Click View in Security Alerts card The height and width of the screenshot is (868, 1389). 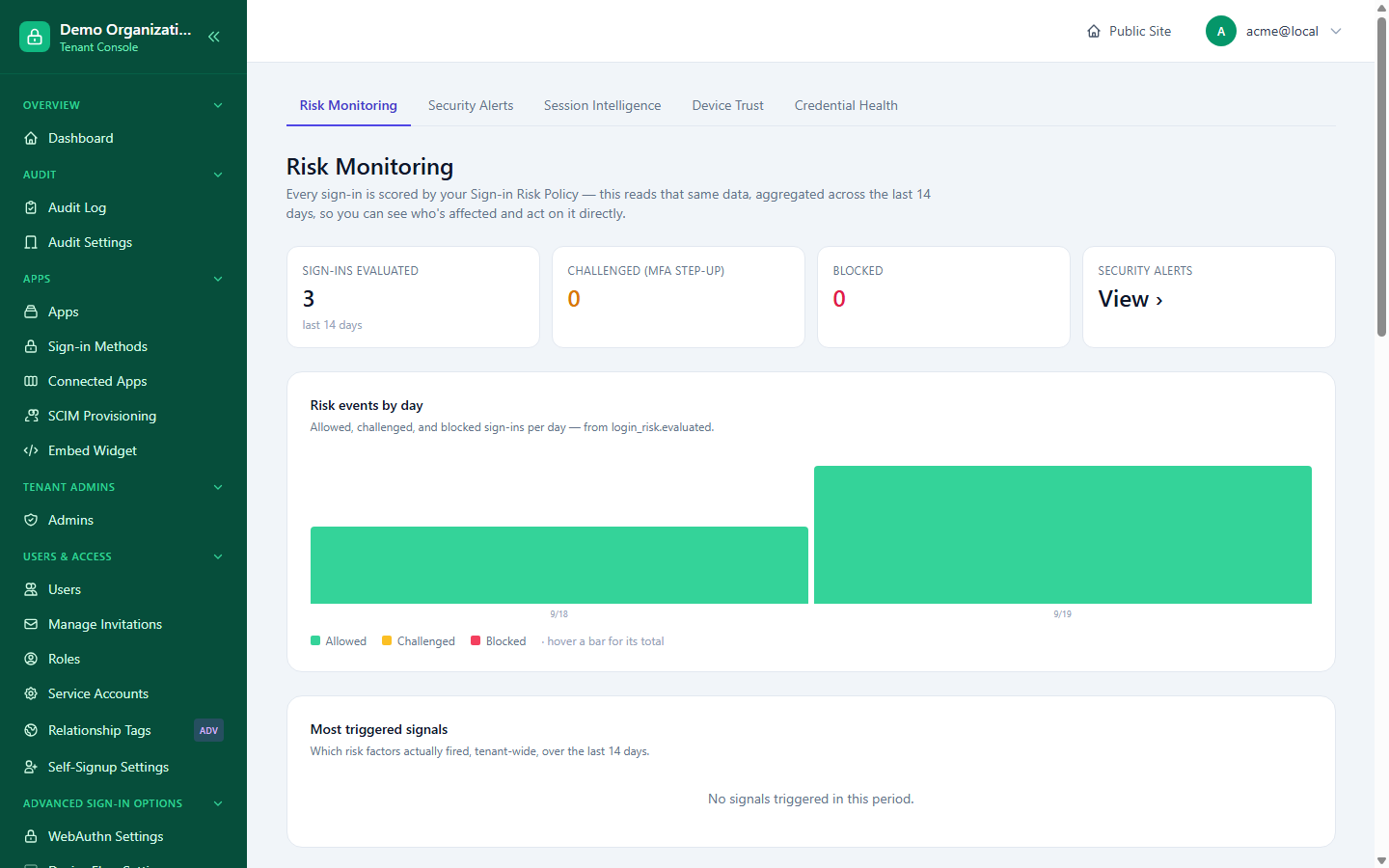tap(1130, 299)
